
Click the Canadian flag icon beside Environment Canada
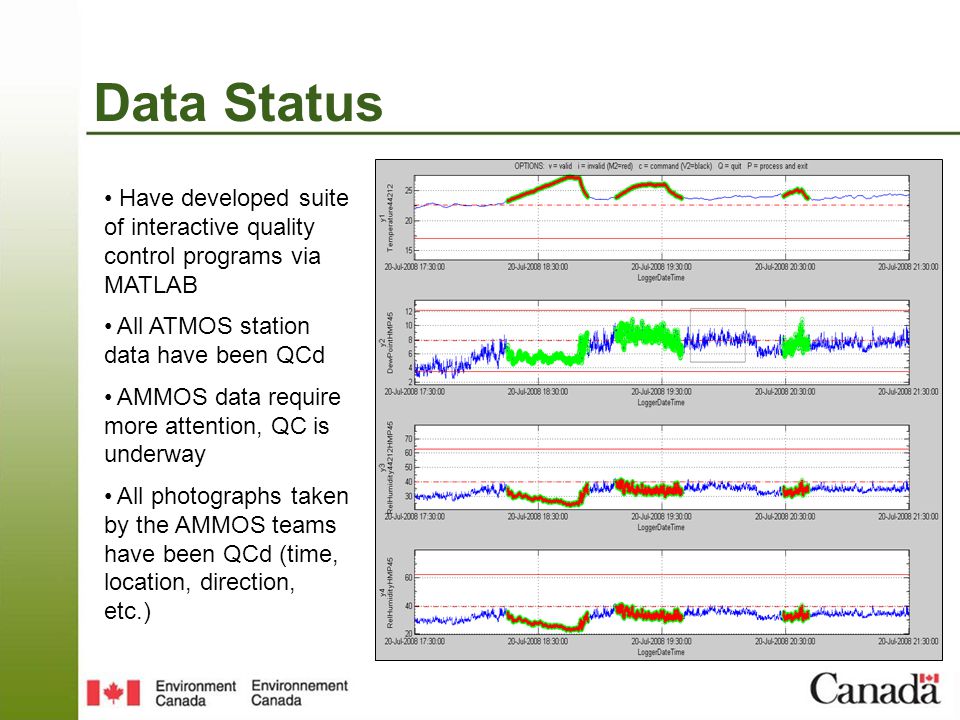click(x=113, y=693)
